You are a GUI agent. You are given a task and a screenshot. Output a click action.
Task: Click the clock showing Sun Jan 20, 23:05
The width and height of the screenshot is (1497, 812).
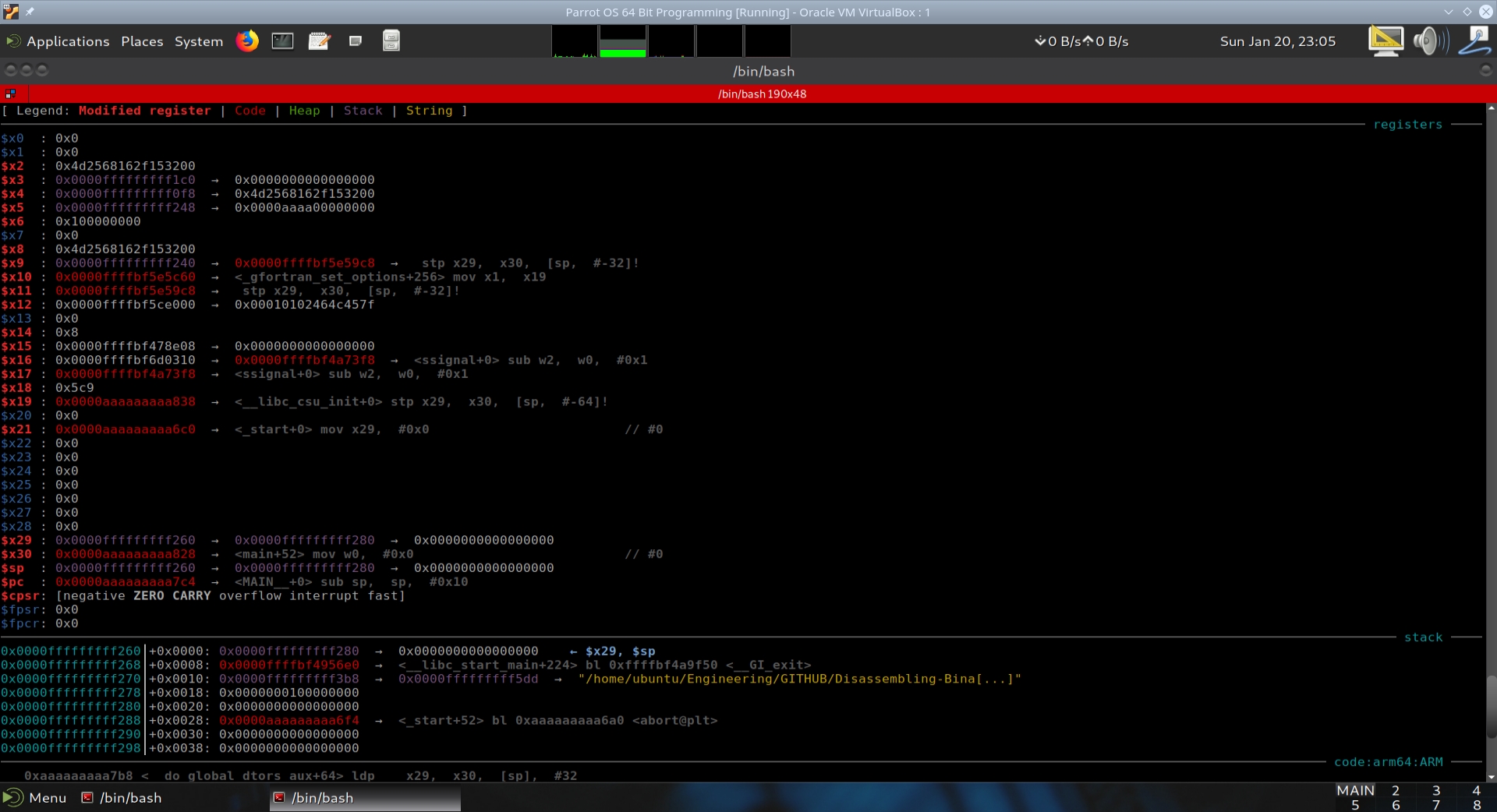[1277, 41]
